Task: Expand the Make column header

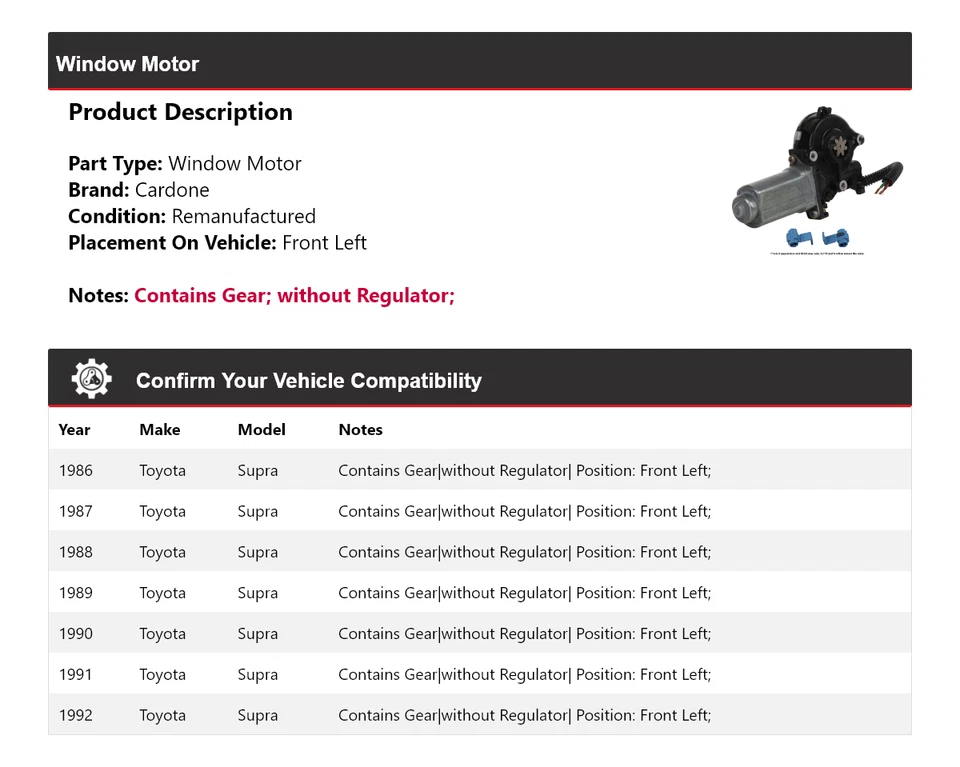Action: 160,429
